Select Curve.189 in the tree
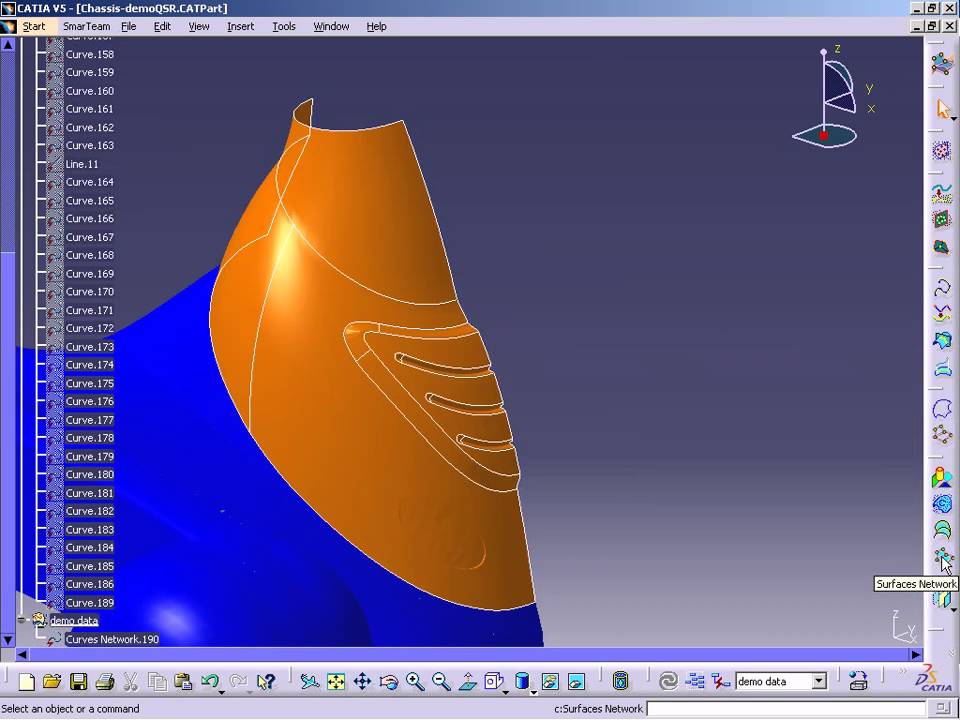960x720 pixels. (x=90, y=602)
